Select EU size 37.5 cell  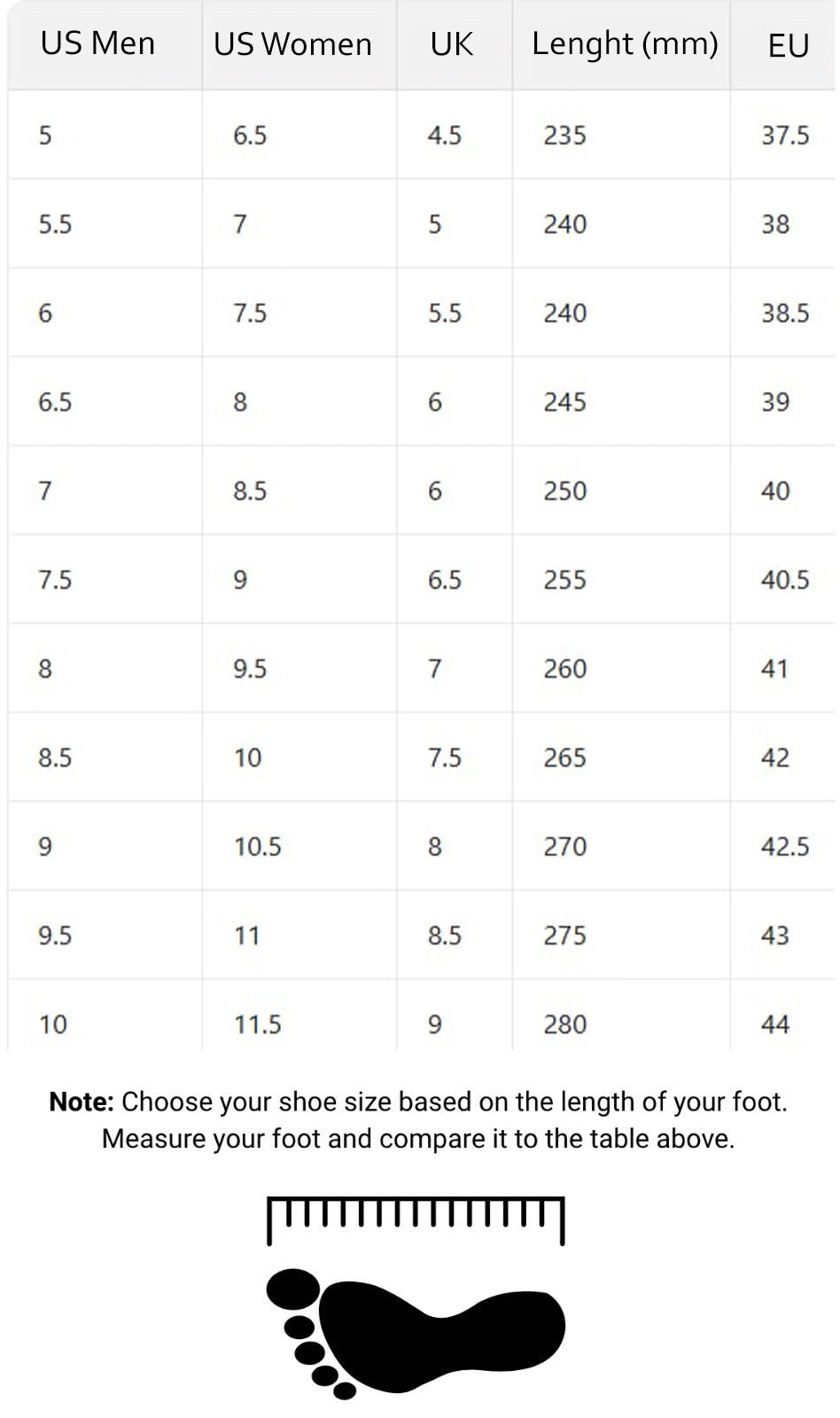click(x=785, y=135)
